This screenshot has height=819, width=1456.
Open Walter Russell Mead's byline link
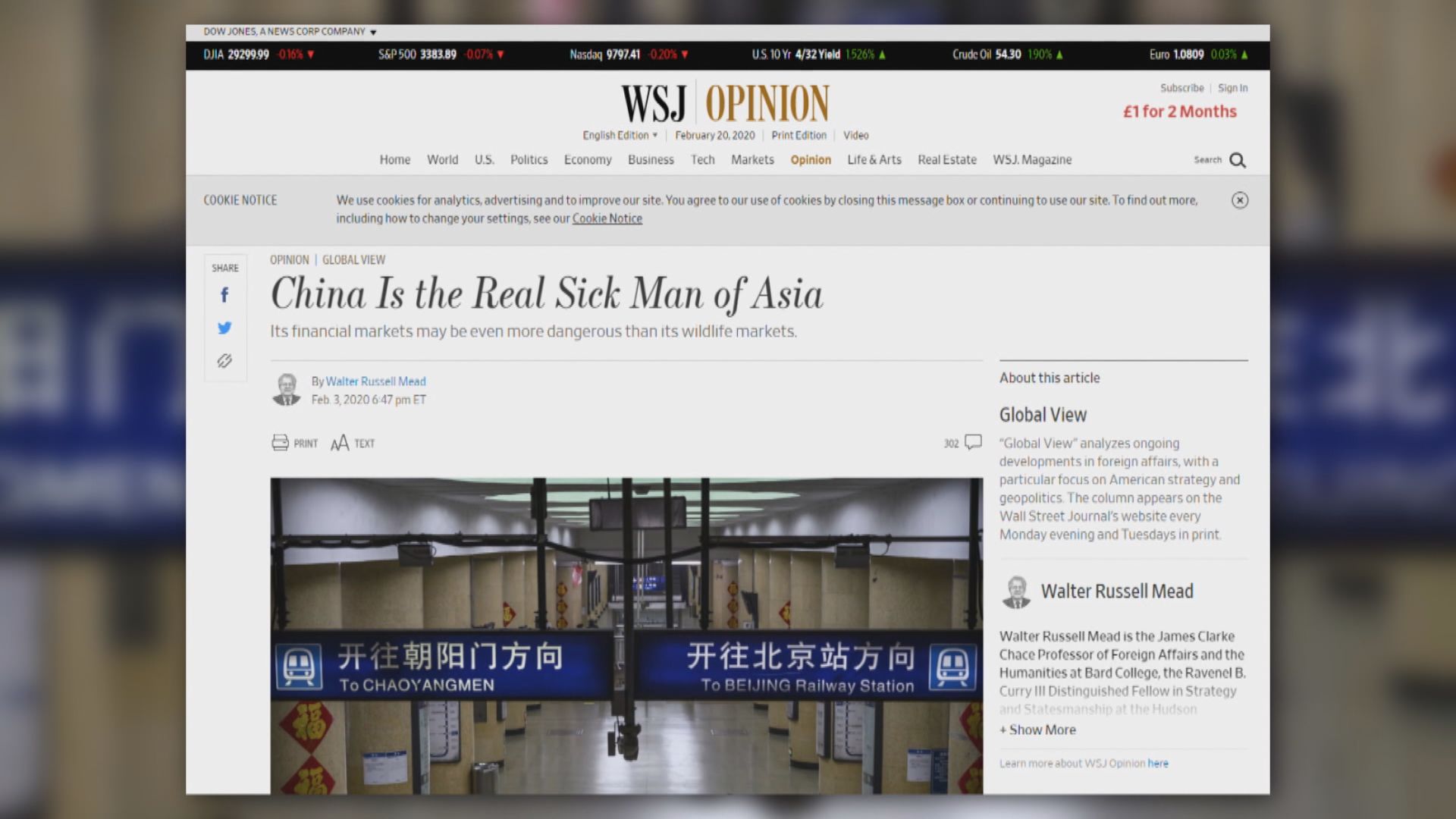coord(375,381)
